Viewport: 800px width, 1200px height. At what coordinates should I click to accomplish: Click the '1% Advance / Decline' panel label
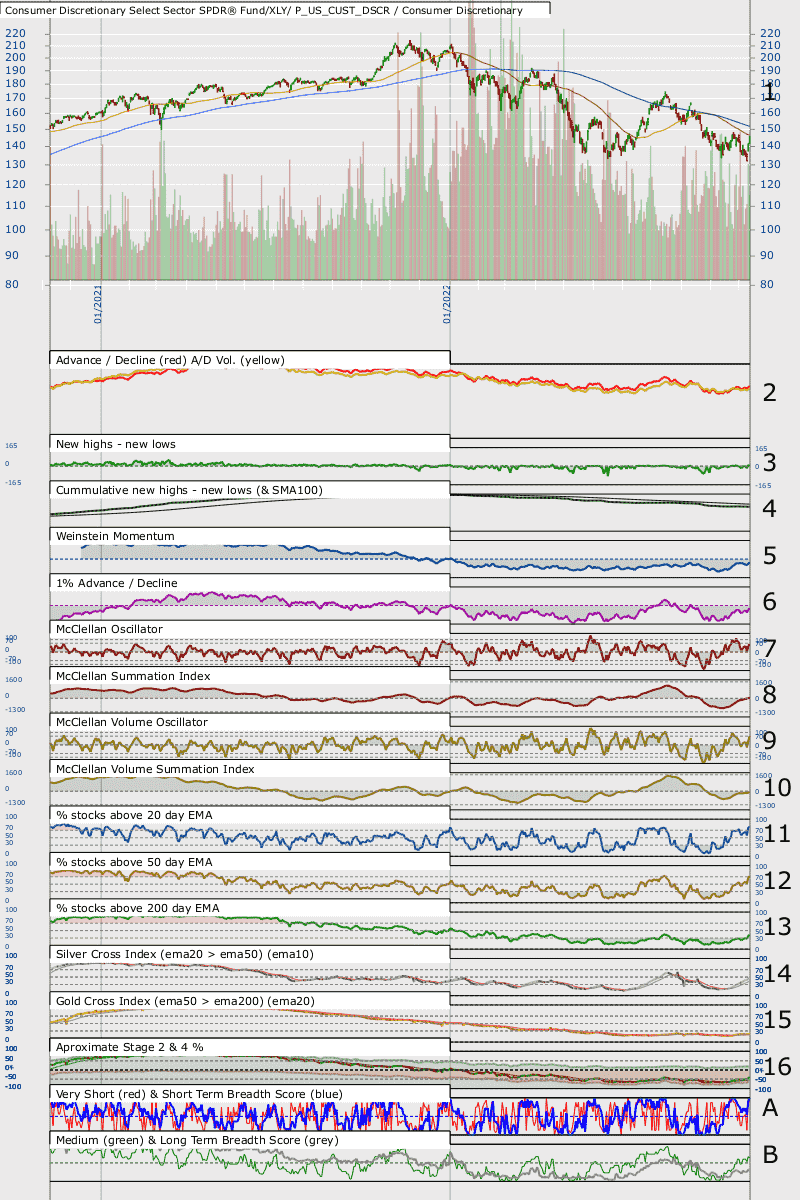[x=117, y=583]
